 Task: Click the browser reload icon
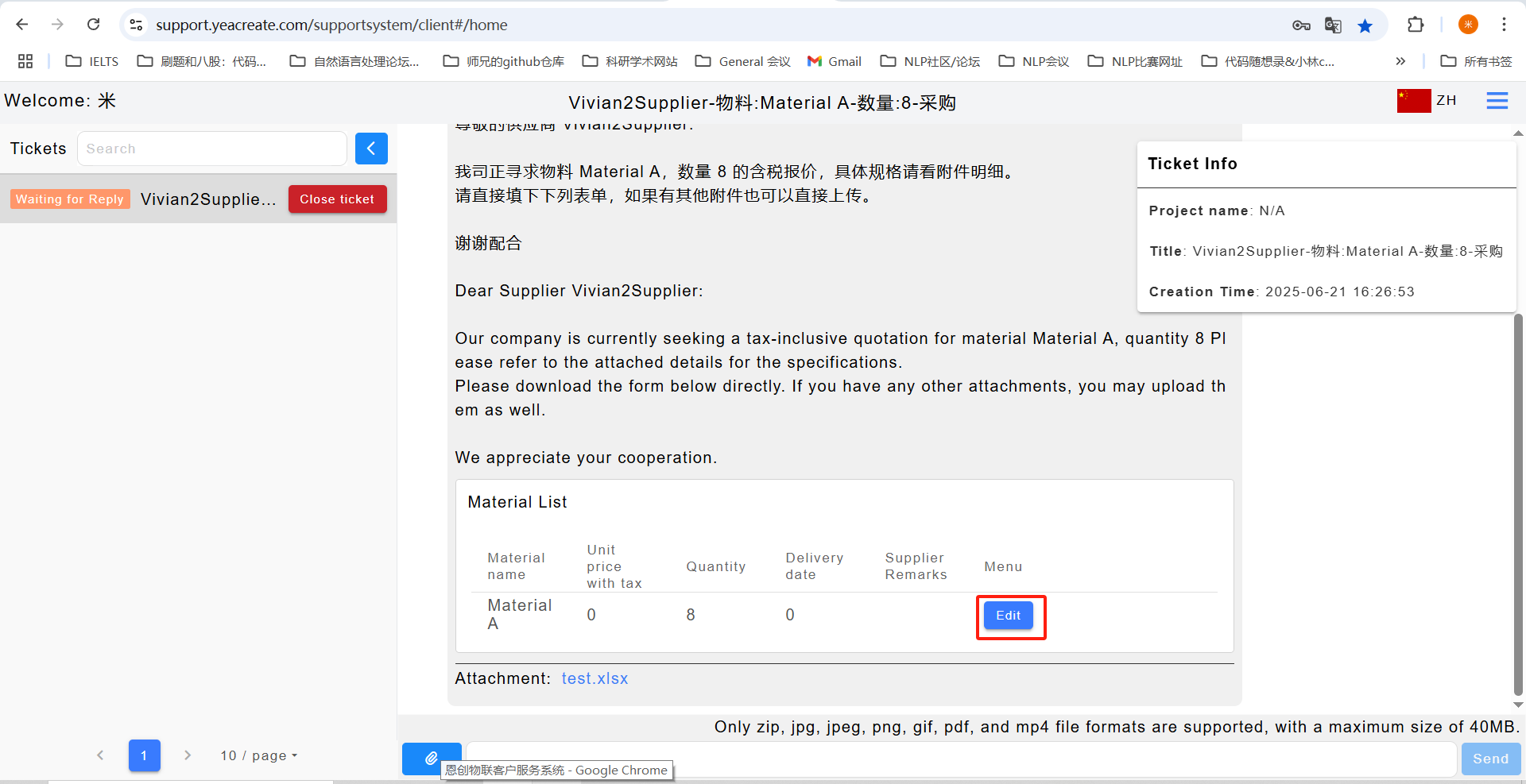[94, 25]
